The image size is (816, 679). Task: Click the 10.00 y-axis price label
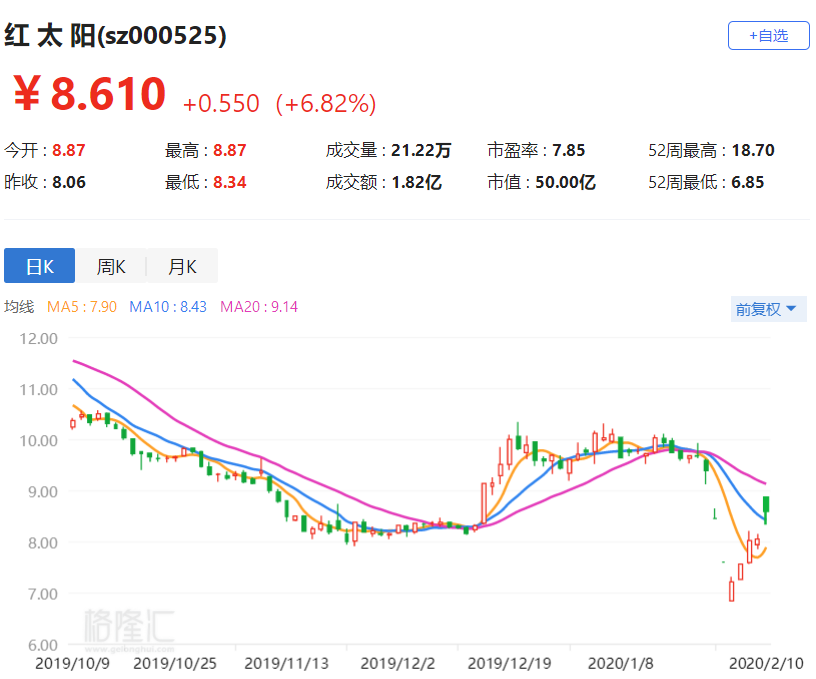(39, 441)
